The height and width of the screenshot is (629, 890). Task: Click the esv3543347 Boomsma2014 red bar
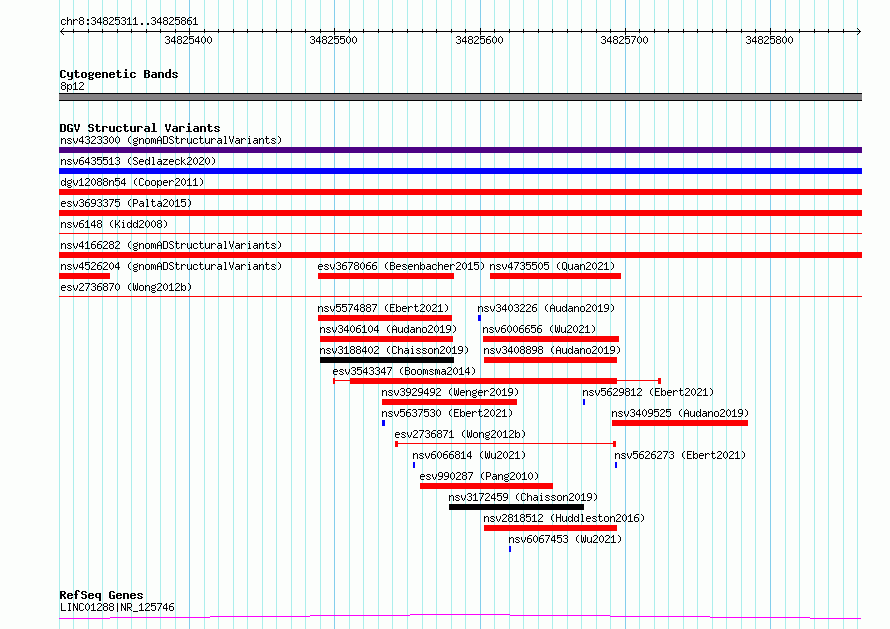(x=483, y=381)
